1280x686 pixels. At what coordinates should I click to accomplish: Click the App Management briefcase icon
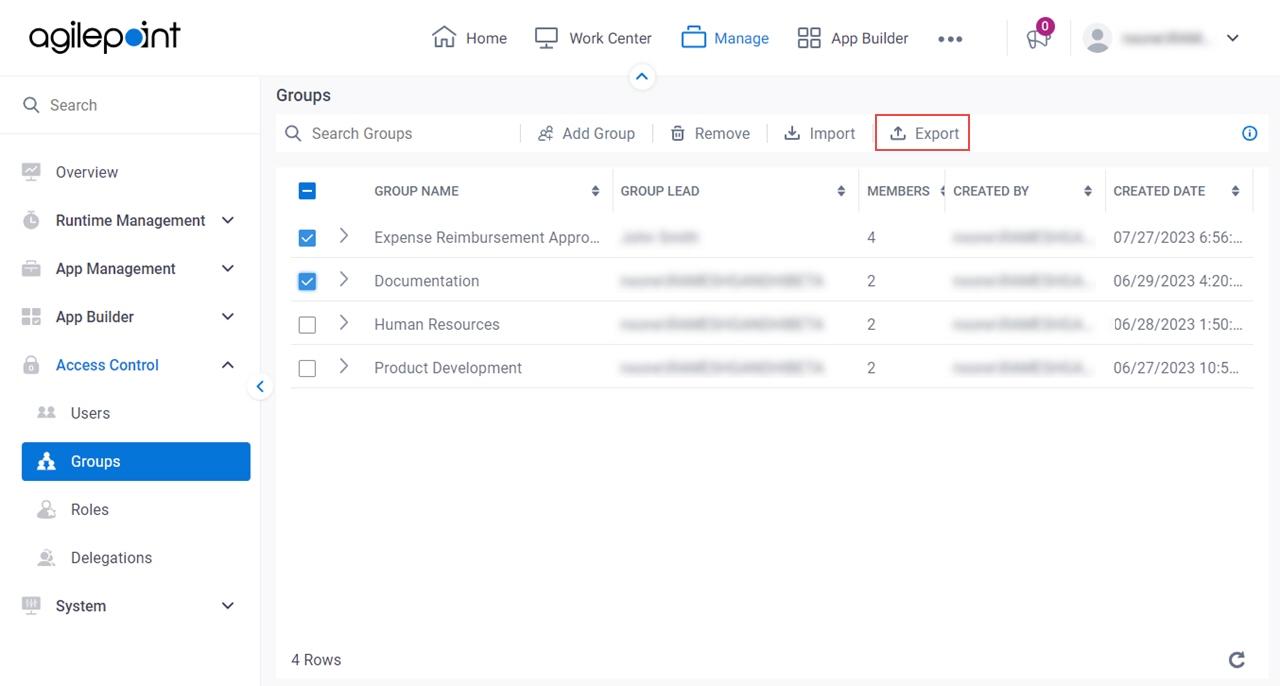tap(31, 268)
